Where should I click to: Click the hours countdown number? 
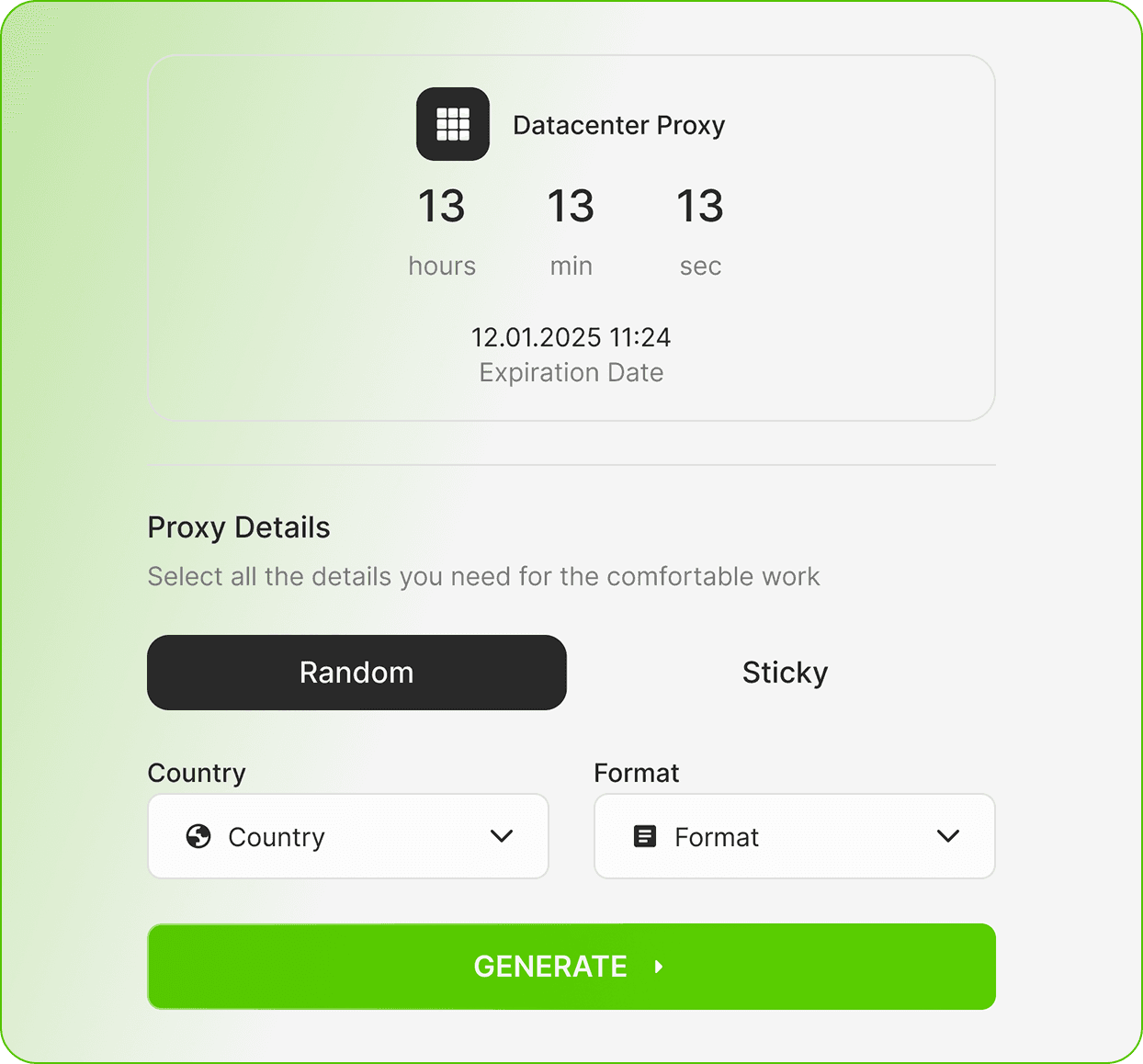[442, 206]
